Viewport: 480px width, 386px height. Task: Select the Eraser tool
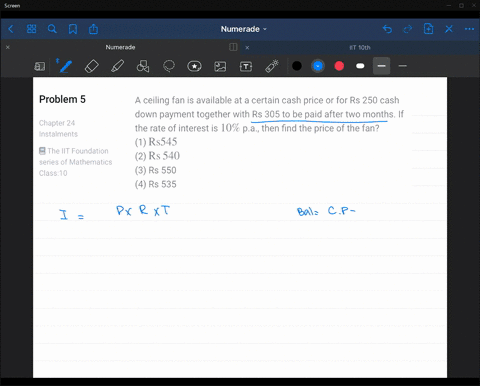(x=91, y=66)
